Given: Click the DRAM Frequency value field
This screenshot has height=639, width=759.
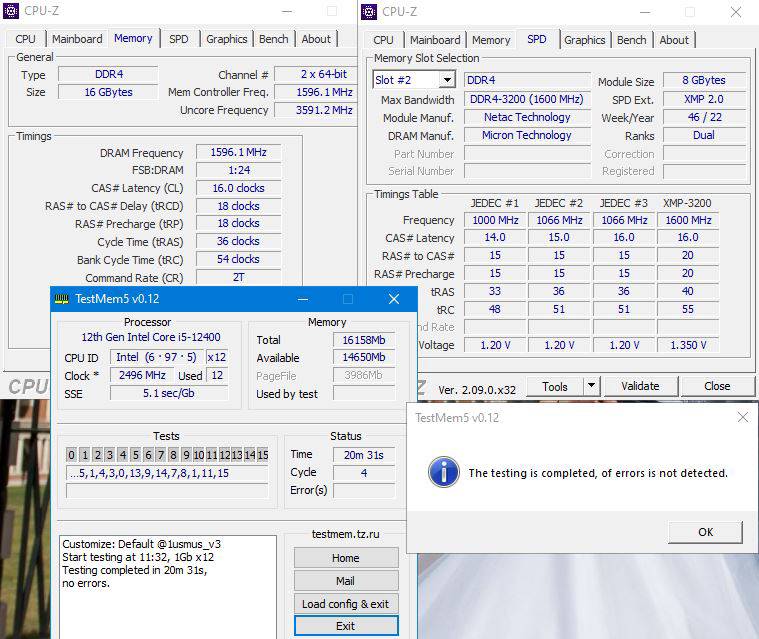Looking at the screenshot, I should [x=238, y=153].
